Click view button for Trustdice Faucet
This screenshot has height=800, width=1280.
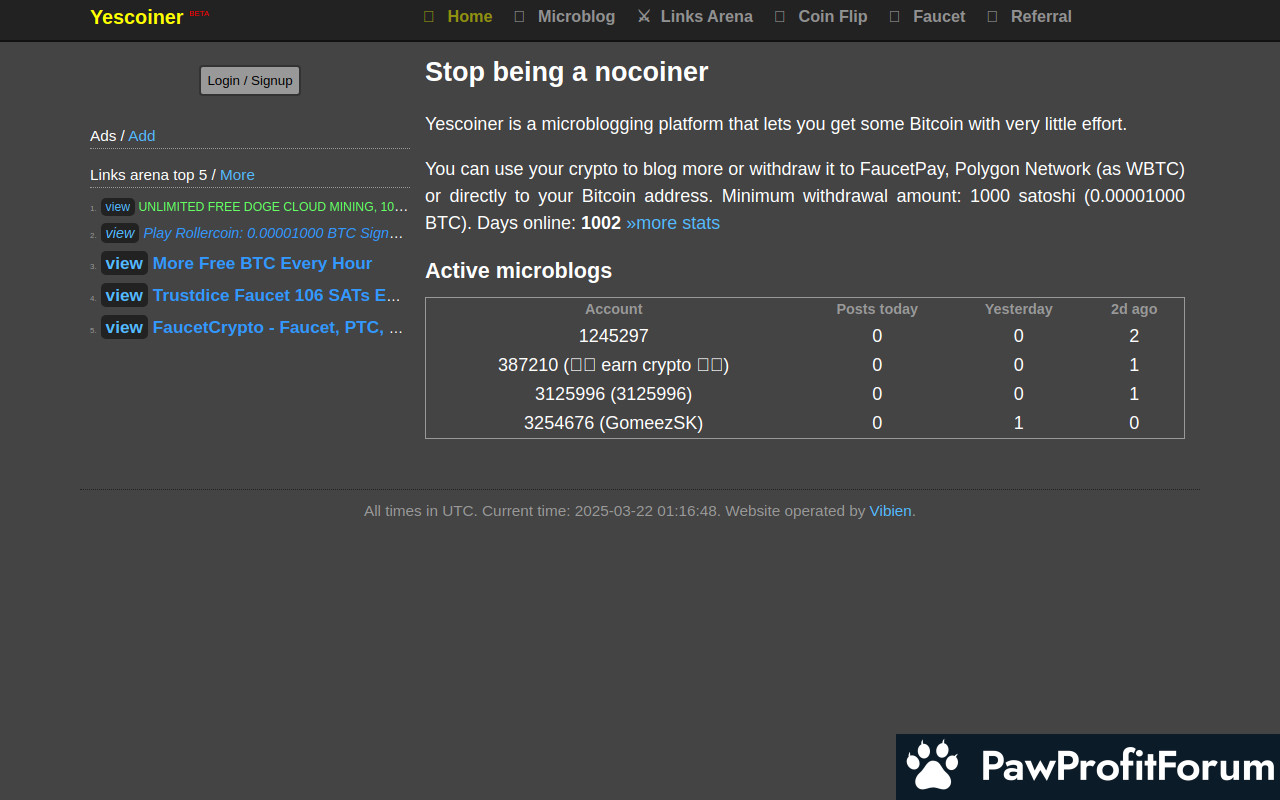(124, 295)
